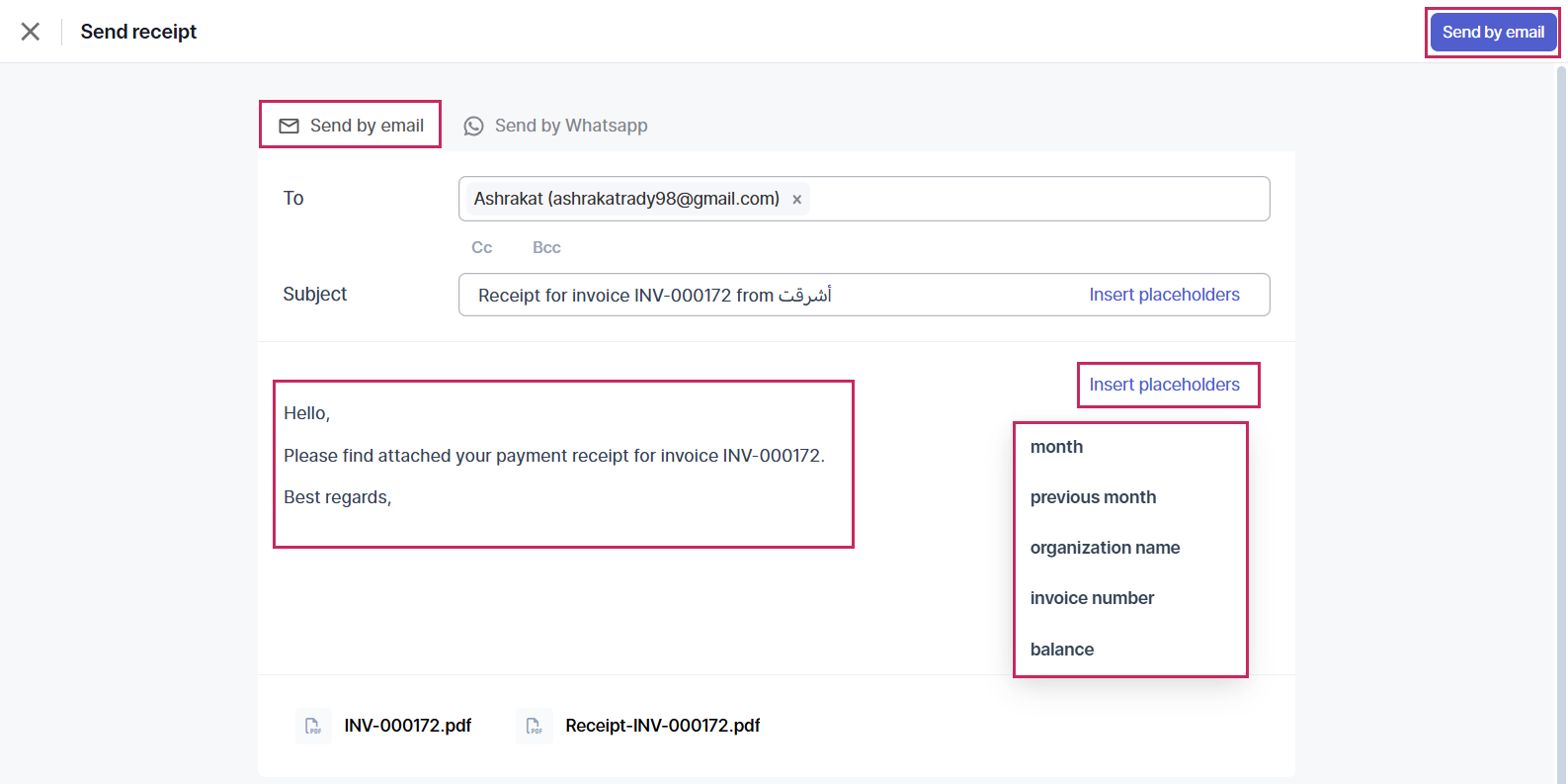Insert the balance placeholder
Viewport: 1568px width, 784px height.
[x=1062, y=650]
